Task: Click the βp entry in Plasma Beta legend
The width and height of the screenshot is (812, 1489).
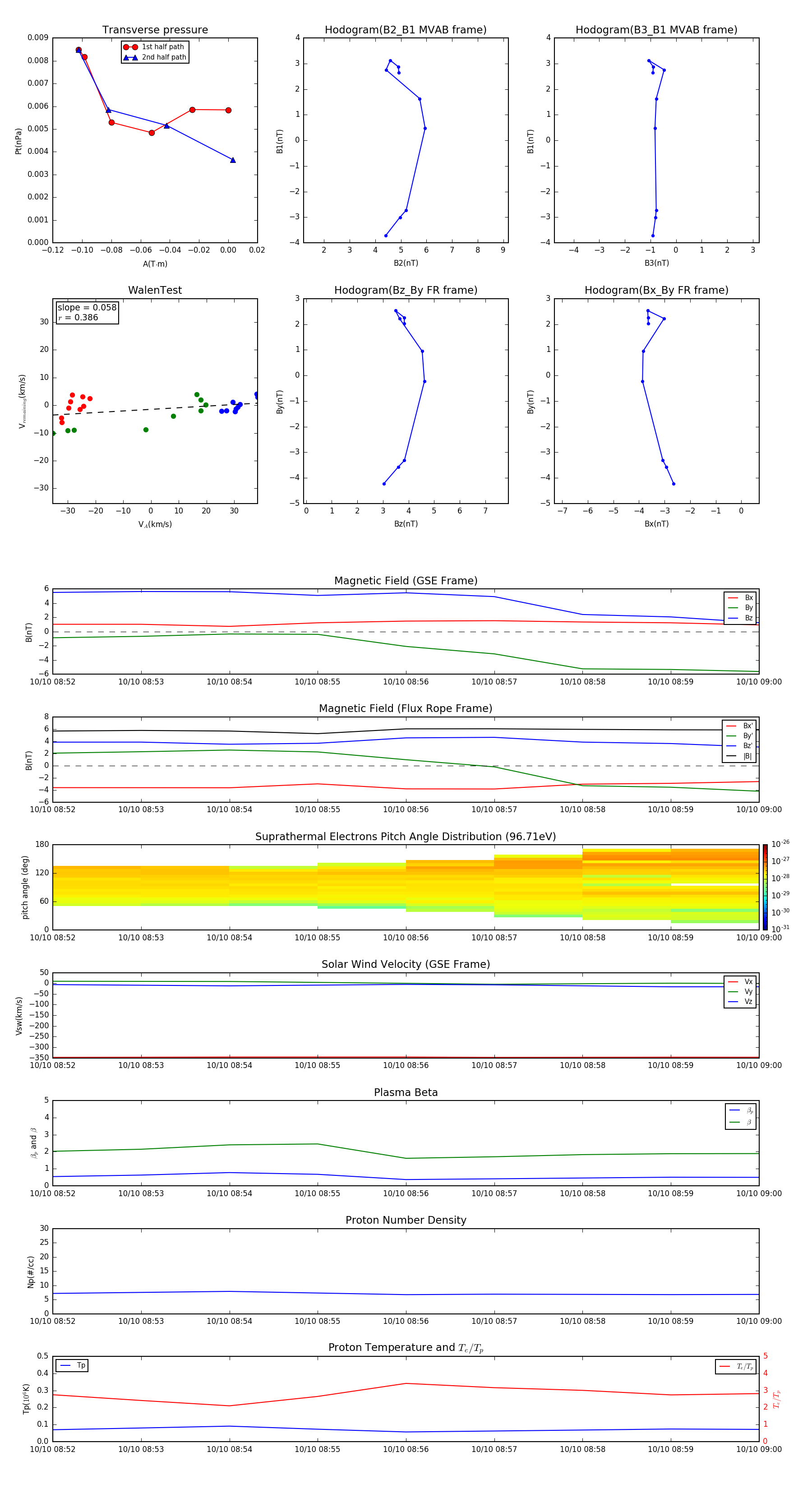Action: (x=741, y=1110)
